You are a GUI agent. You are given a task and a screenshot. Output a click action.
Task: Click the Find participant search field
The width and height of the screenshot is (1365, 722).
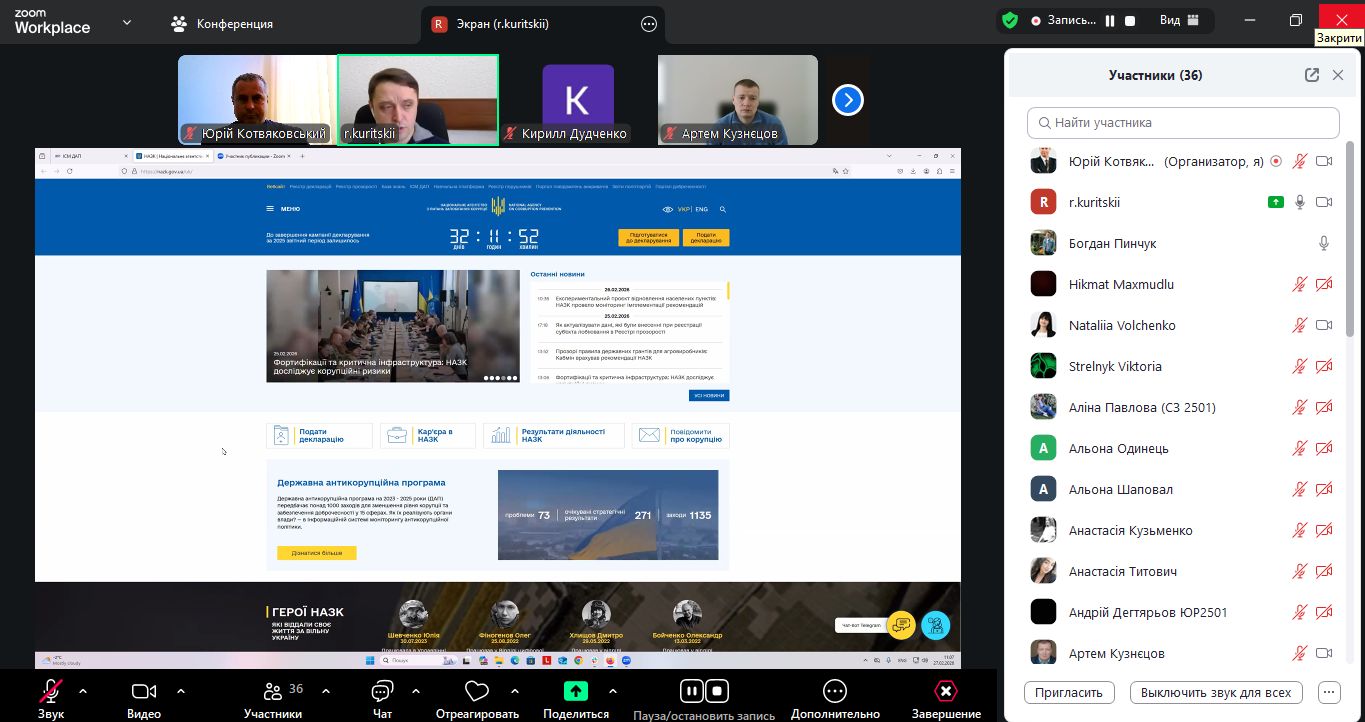pyautogui.click(x=1183, y=123)
